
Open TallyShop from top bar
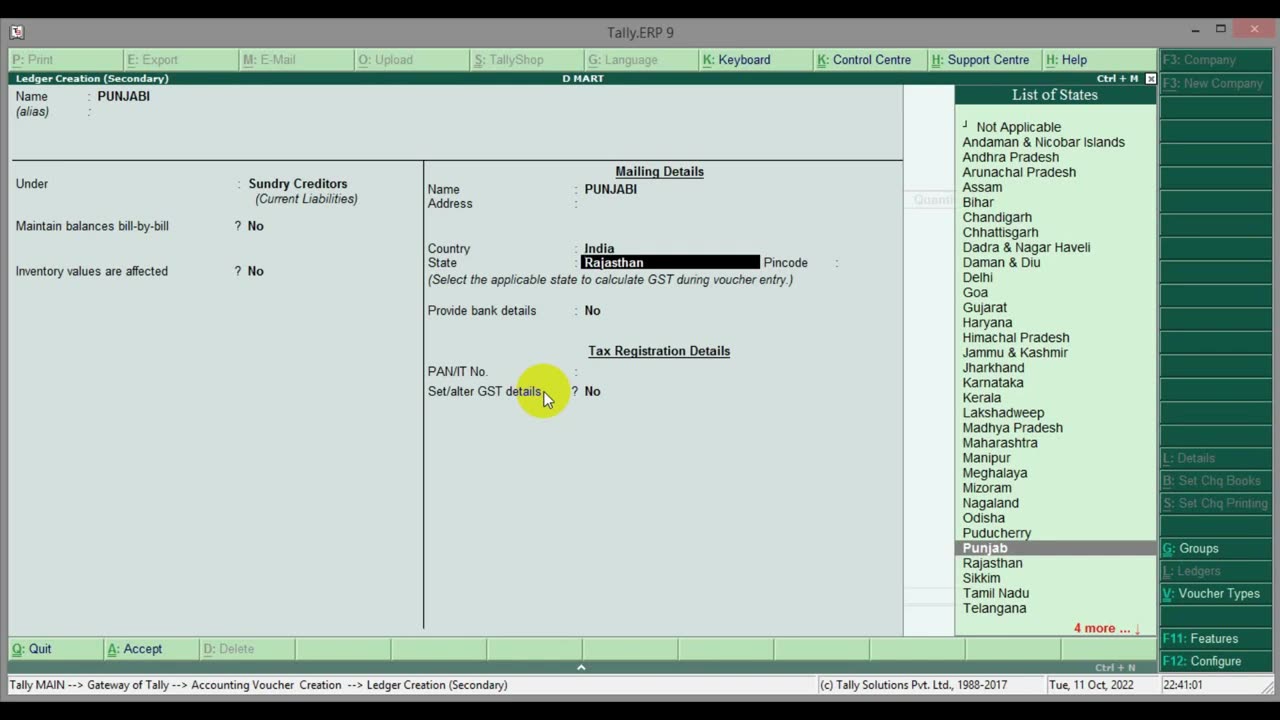[x=526, y=60]
